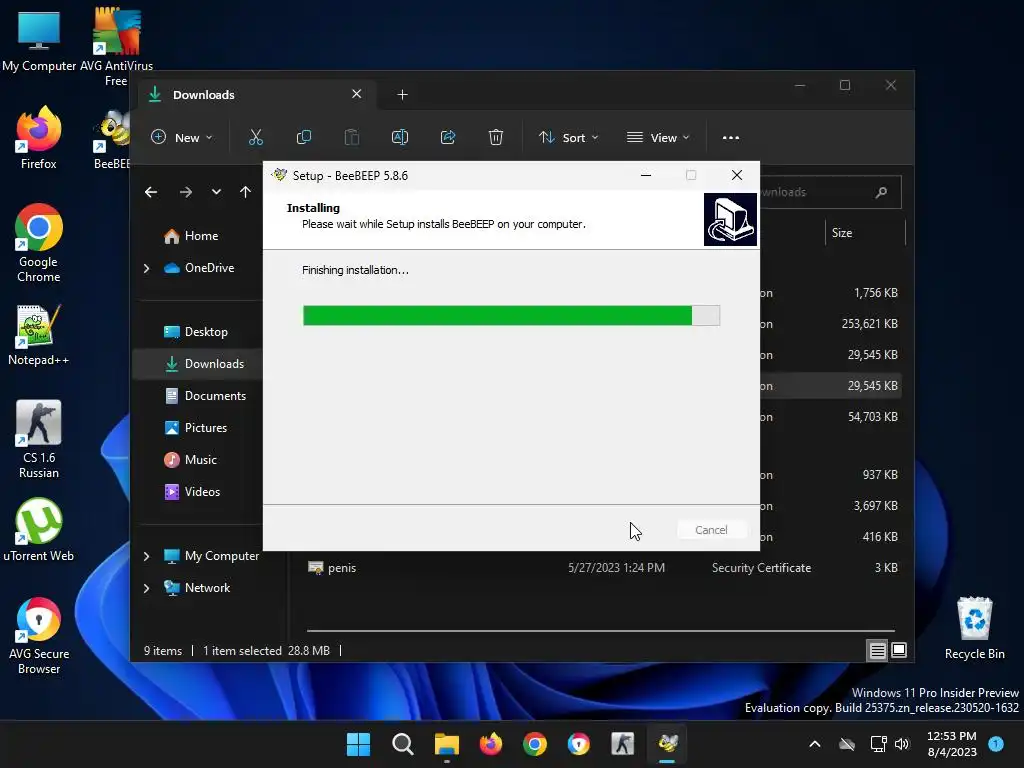
Task: Click the Paste icon in File Explorer toolbar
Action: click(x=351, y=137)
